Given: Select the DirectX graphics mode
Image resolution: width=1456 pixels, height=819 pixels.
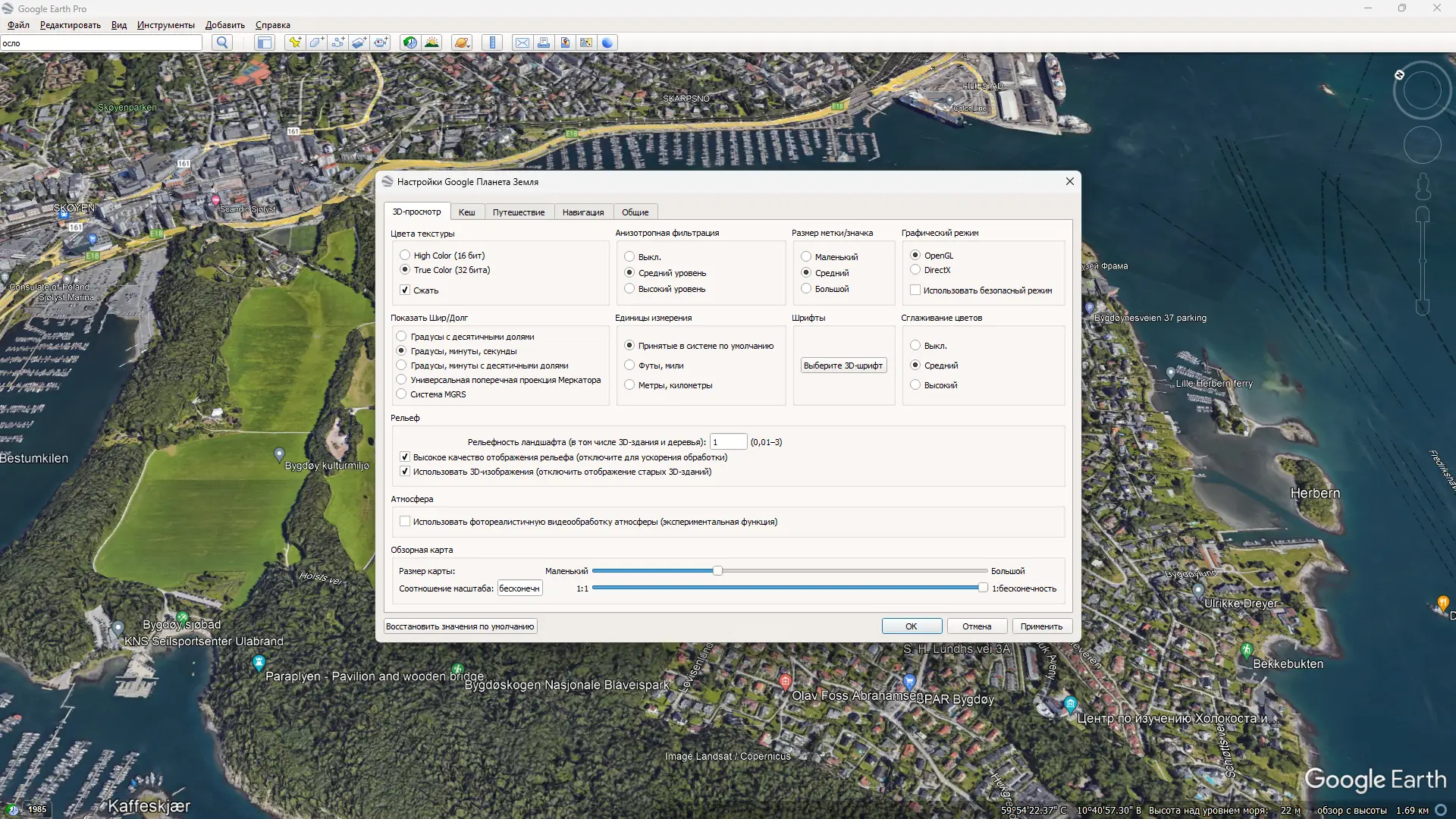Looking at the screenshot, I should click(915, 270).
